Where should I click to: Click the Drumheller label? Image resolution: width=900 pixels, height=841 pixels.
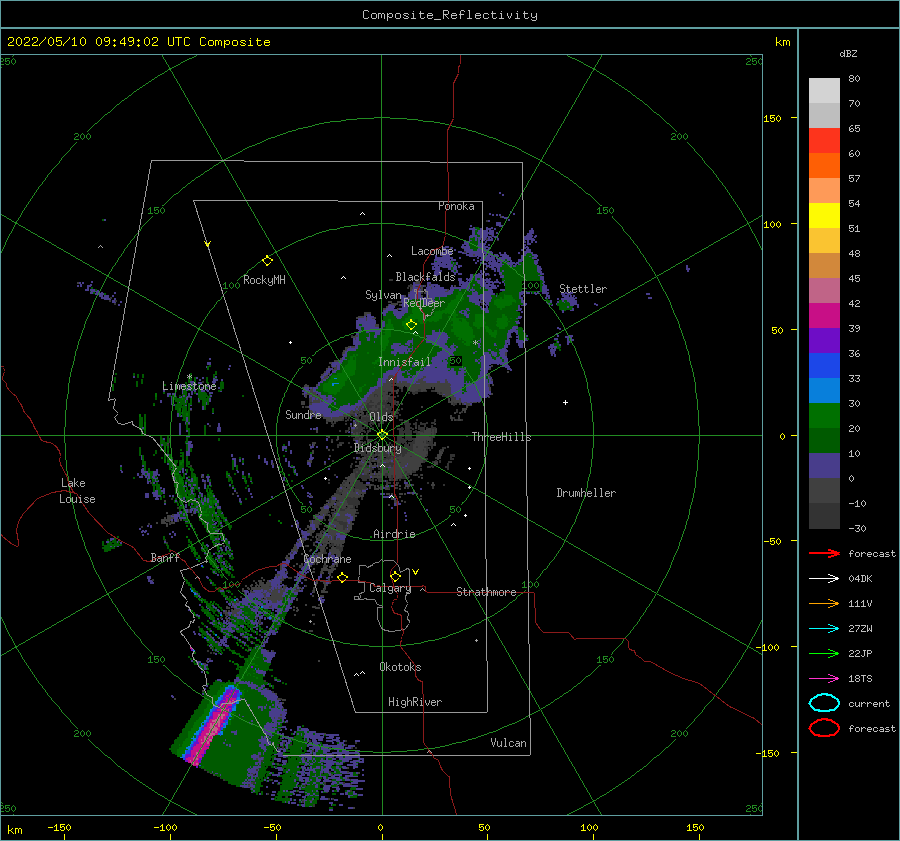(x=586, y=493)
